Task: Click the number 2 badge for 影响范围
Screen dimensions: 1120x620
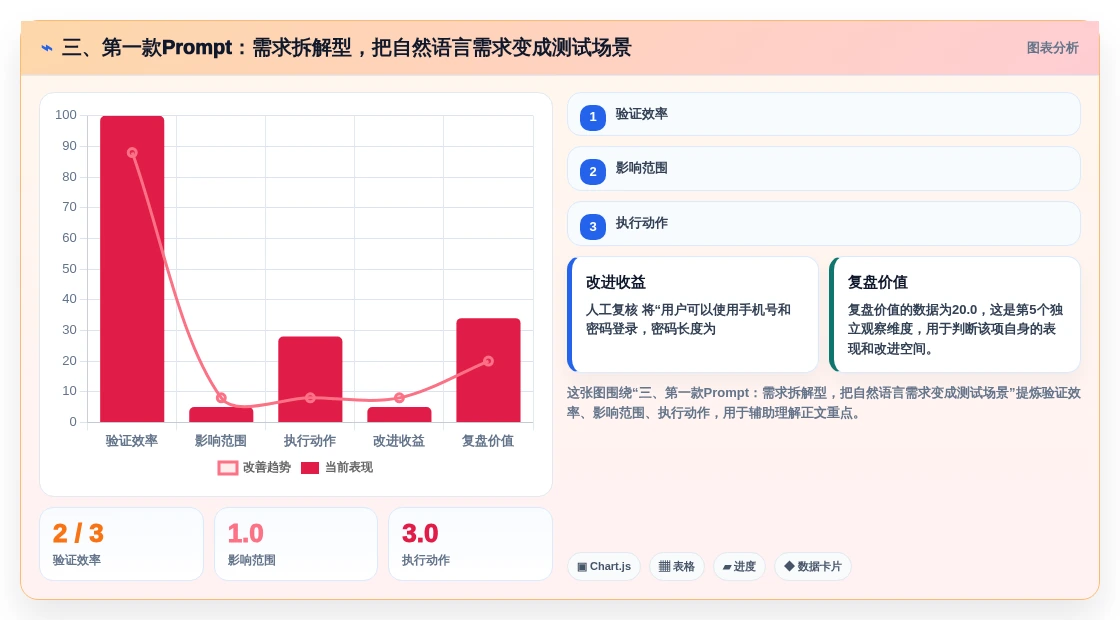Action: pyautogui.click(x=593, y=171)
